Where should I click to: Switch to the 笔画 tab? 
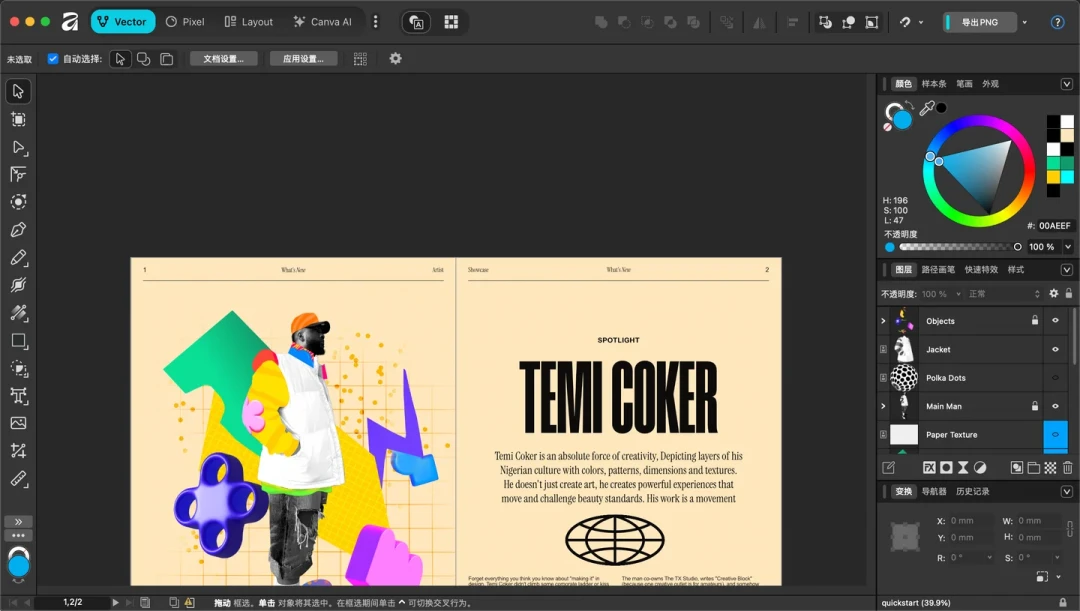coord(964,84)
